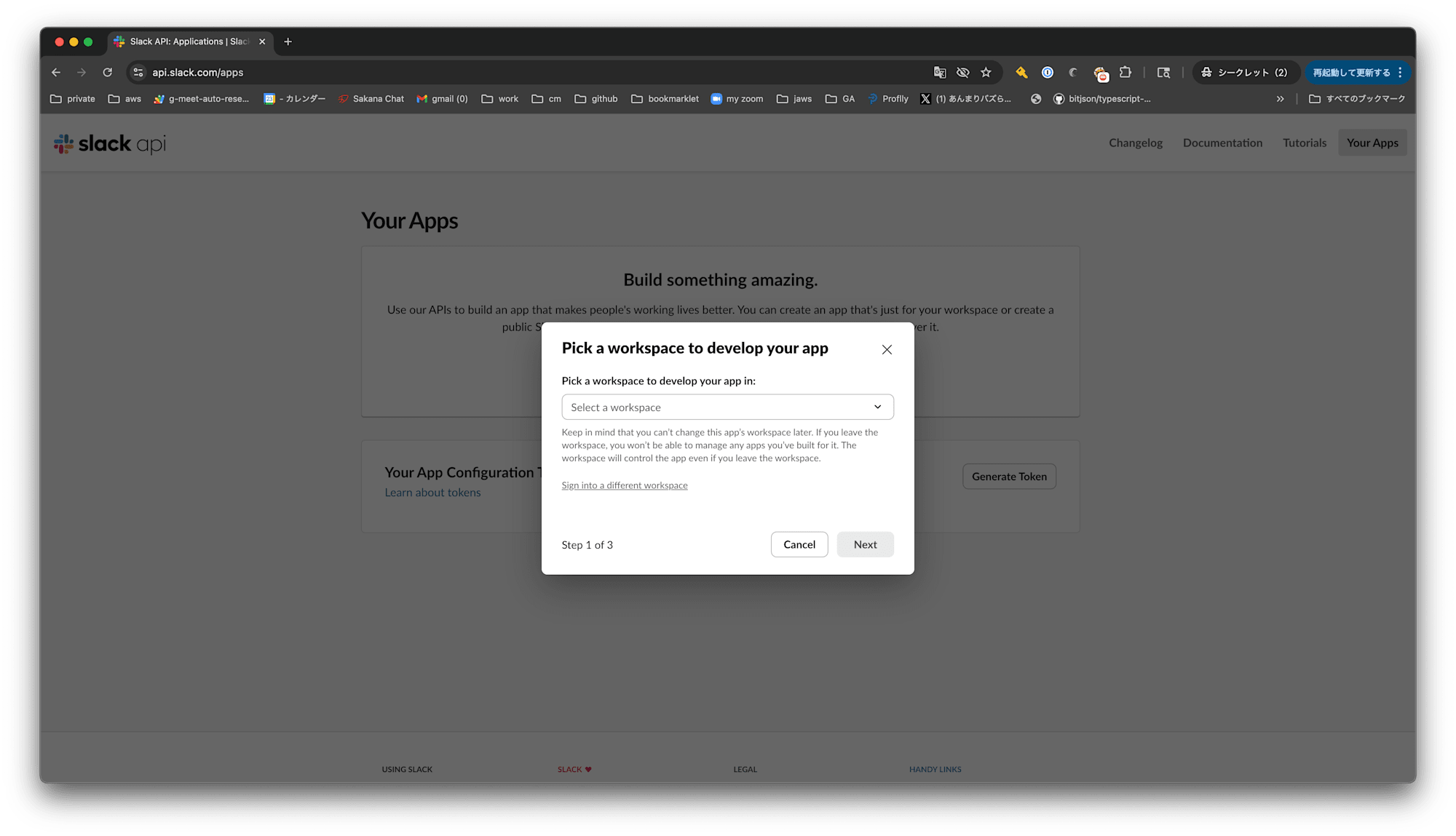This screenshot has width=1456, height=836.
Task: Click the Build something amazing heading
Action: 721,280
